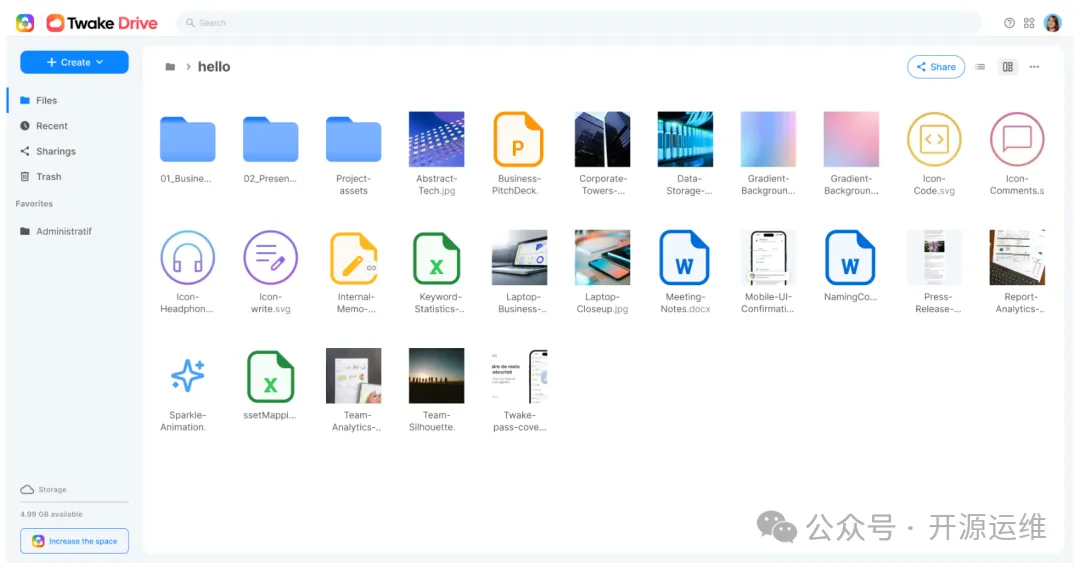Click the help question mark icon
The height and width of the screenshot is (570, 1080).
click(x=1009, y=23)
